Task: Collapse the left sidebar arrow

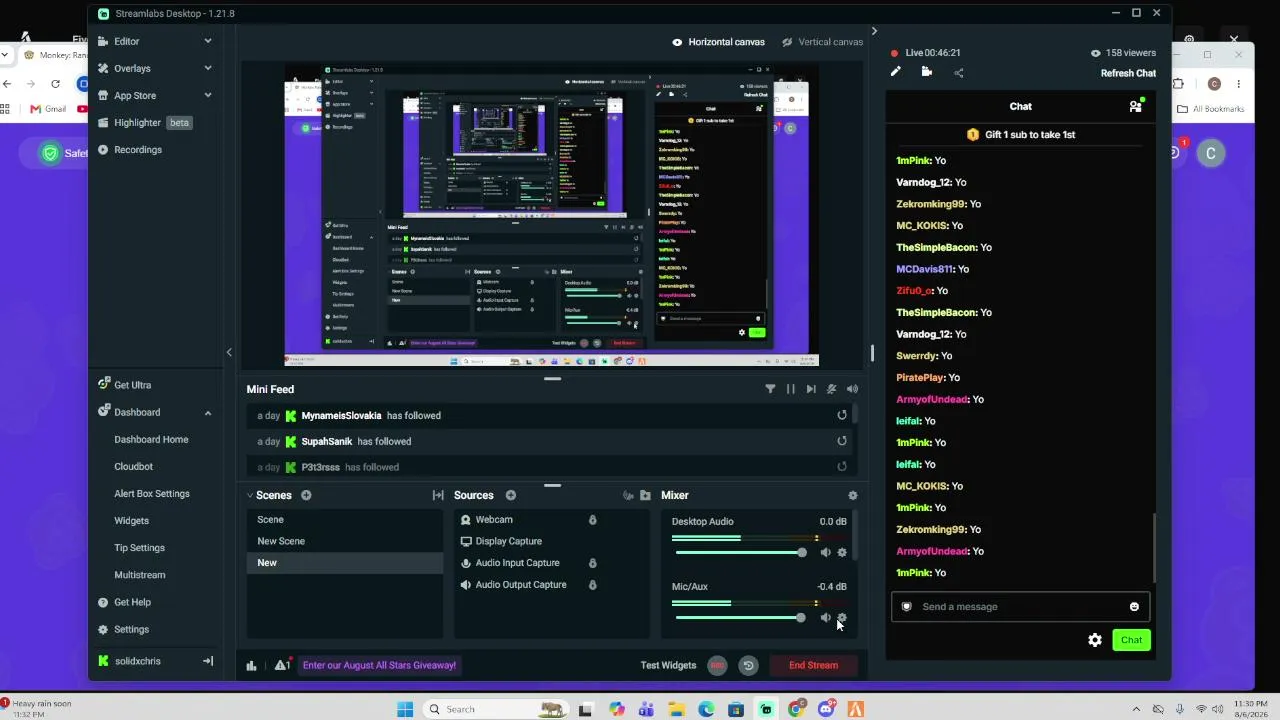Action: coord(228,352)
